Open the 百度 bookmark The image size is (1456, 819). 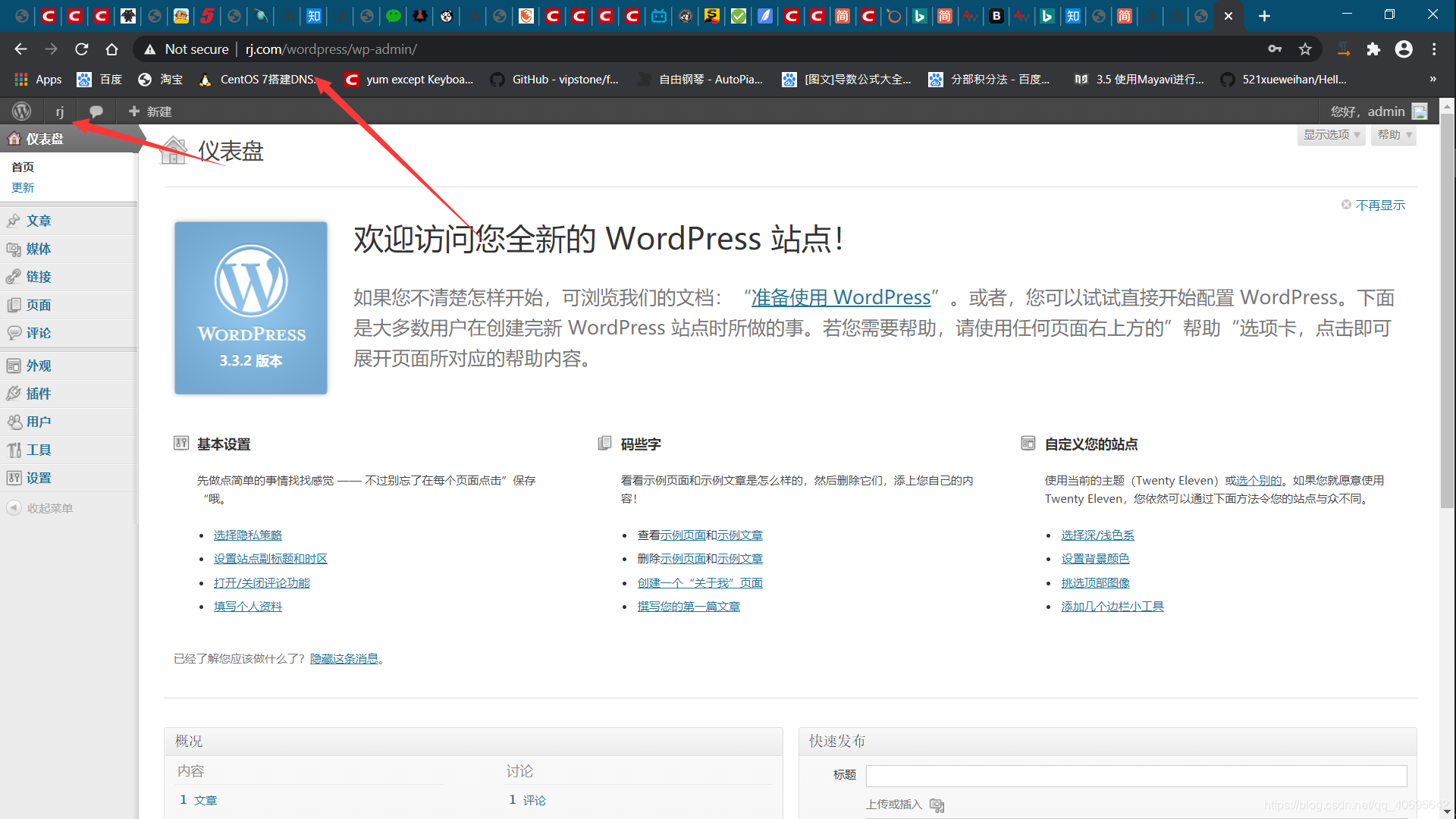pyautogui.click(x=99, y=80)
